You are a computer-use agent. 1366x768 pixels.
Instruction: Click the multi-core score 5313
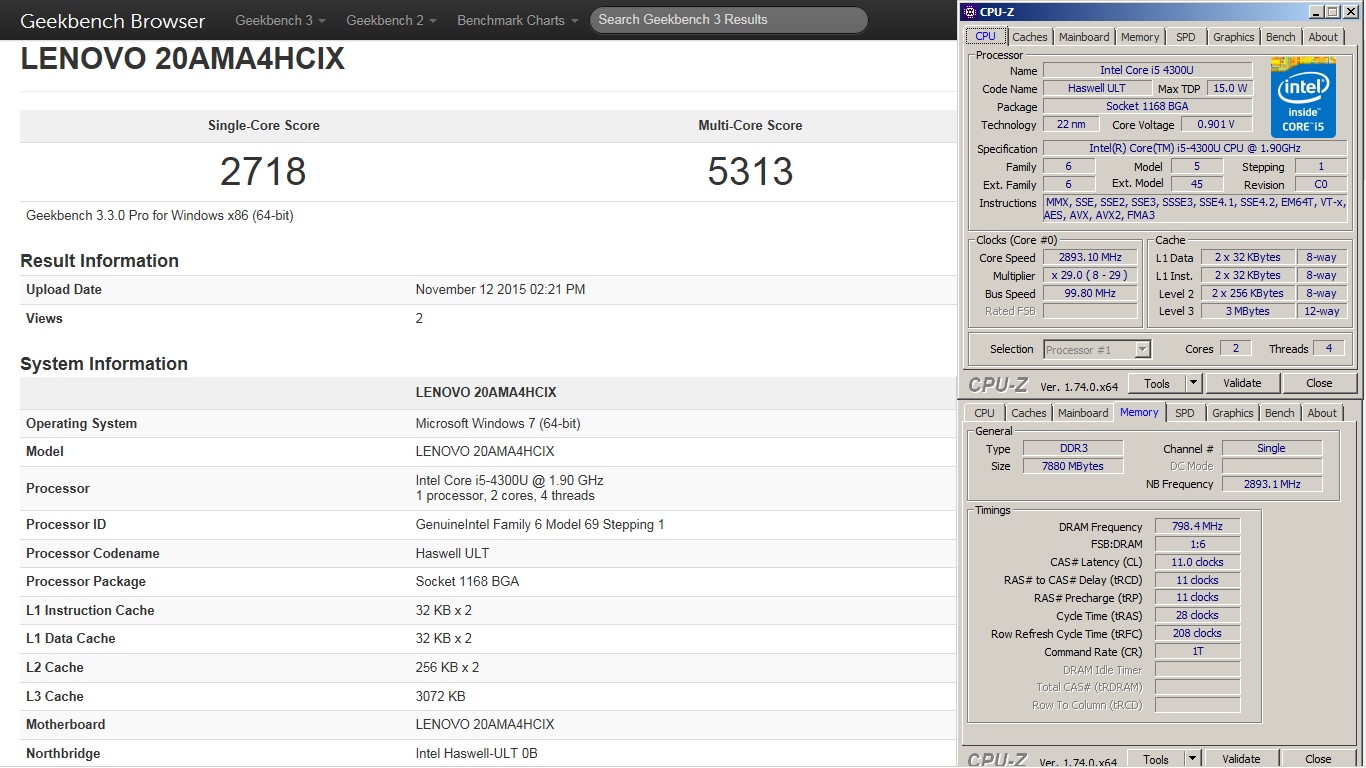[750, 172]
